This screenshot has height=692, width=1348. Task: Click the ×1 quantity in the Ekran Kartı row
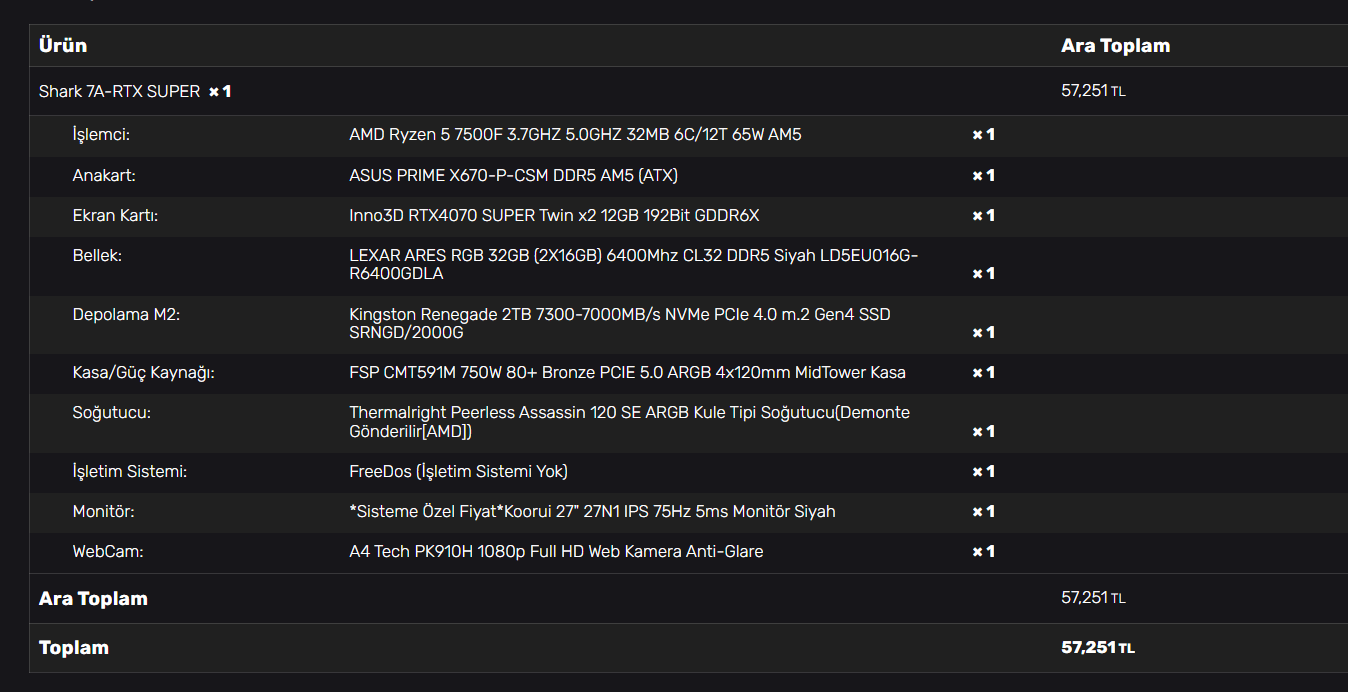click(x=983, y=215)
